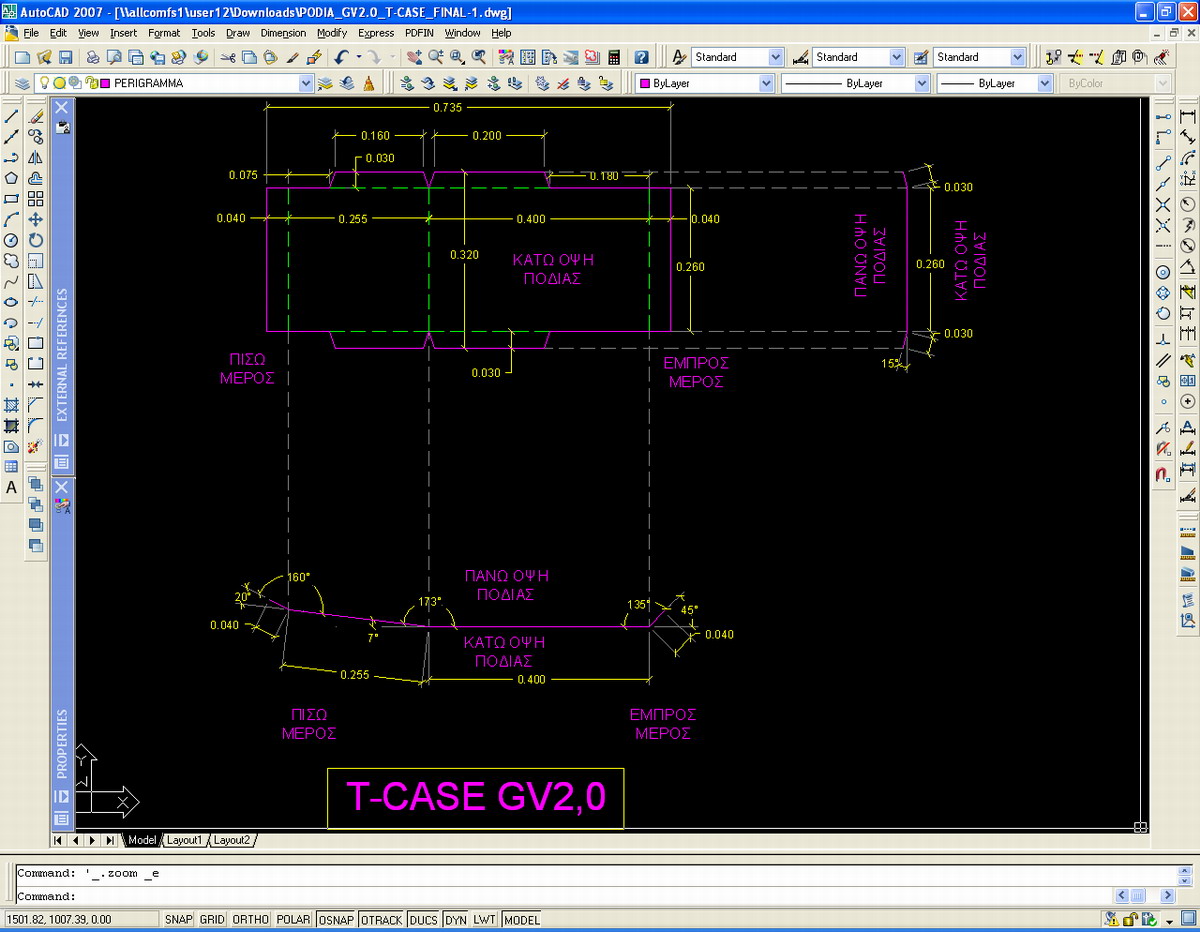Screen dimensions: 1200x932
Task: Select the Erase modify tool
Action: coord(36,116)
